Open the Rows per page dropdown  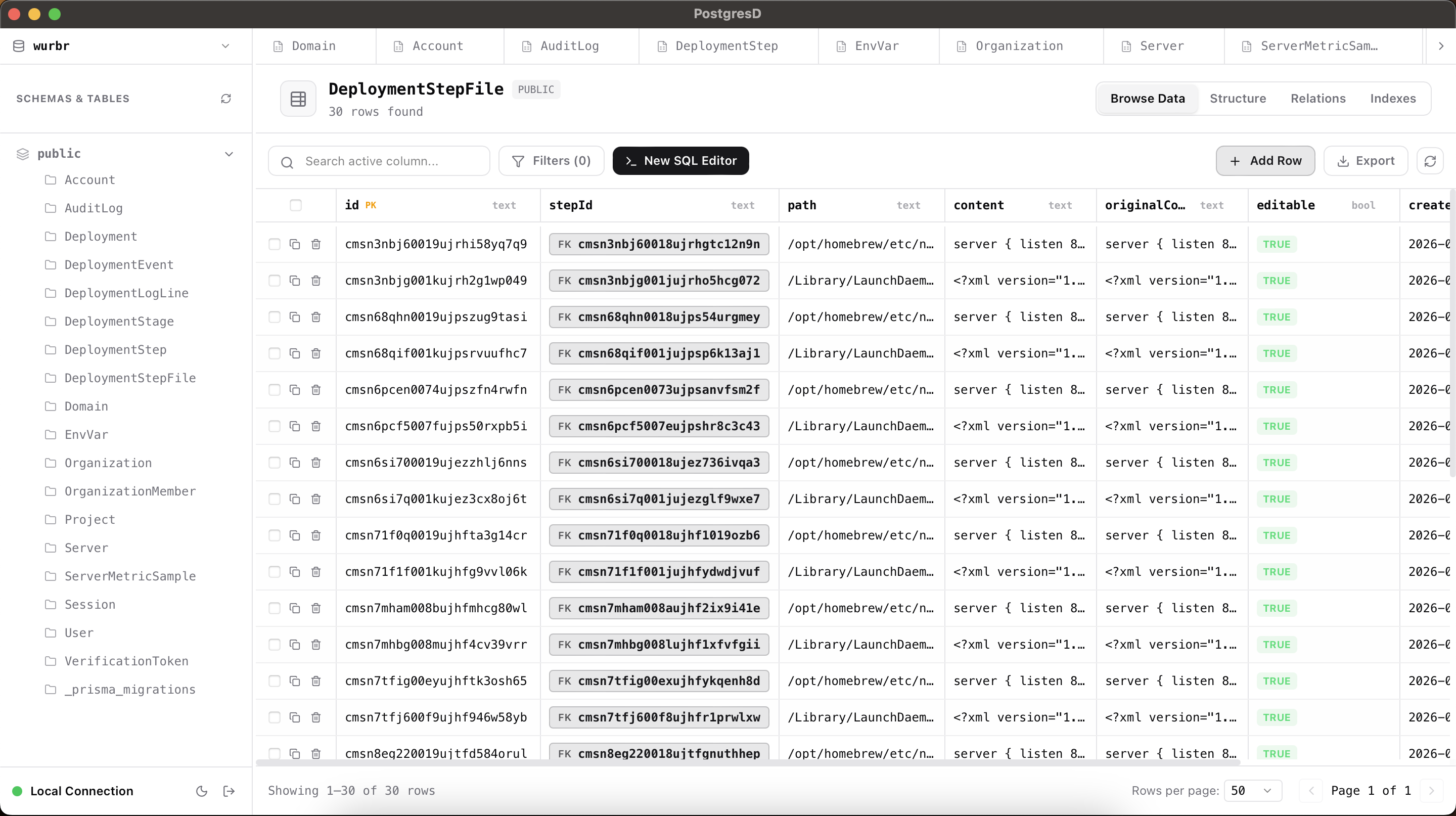pyautogui.click(x=1253, y=791)
